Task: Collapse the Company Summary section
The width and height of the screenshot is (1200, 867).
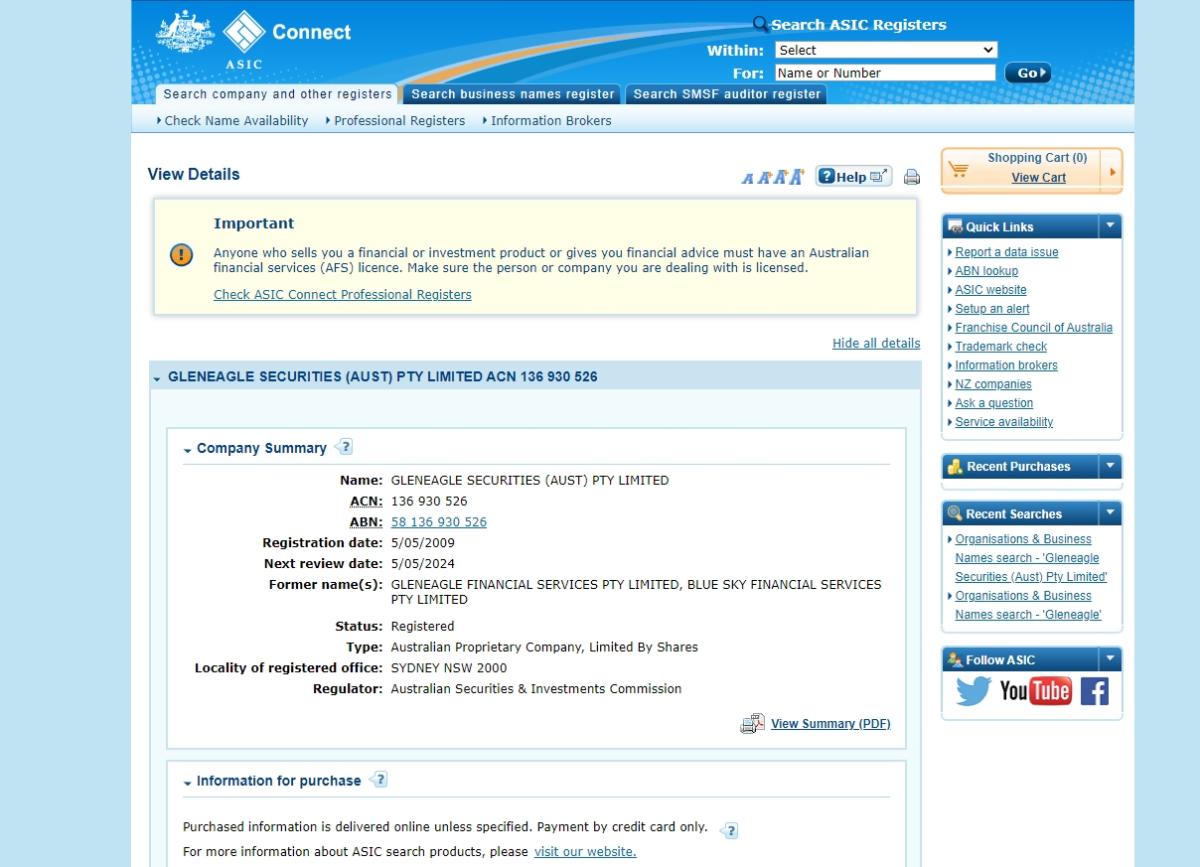Action: (187, 450)
